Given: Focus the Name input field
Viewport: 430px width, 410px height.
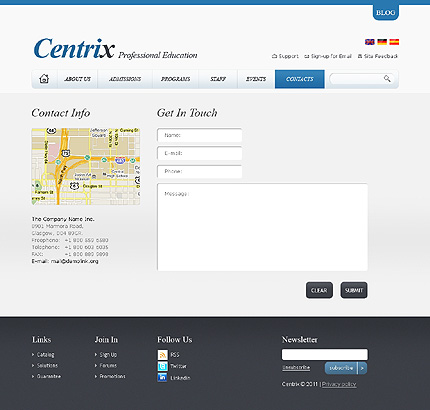Looking at the screenshot, I should (199, 135).
